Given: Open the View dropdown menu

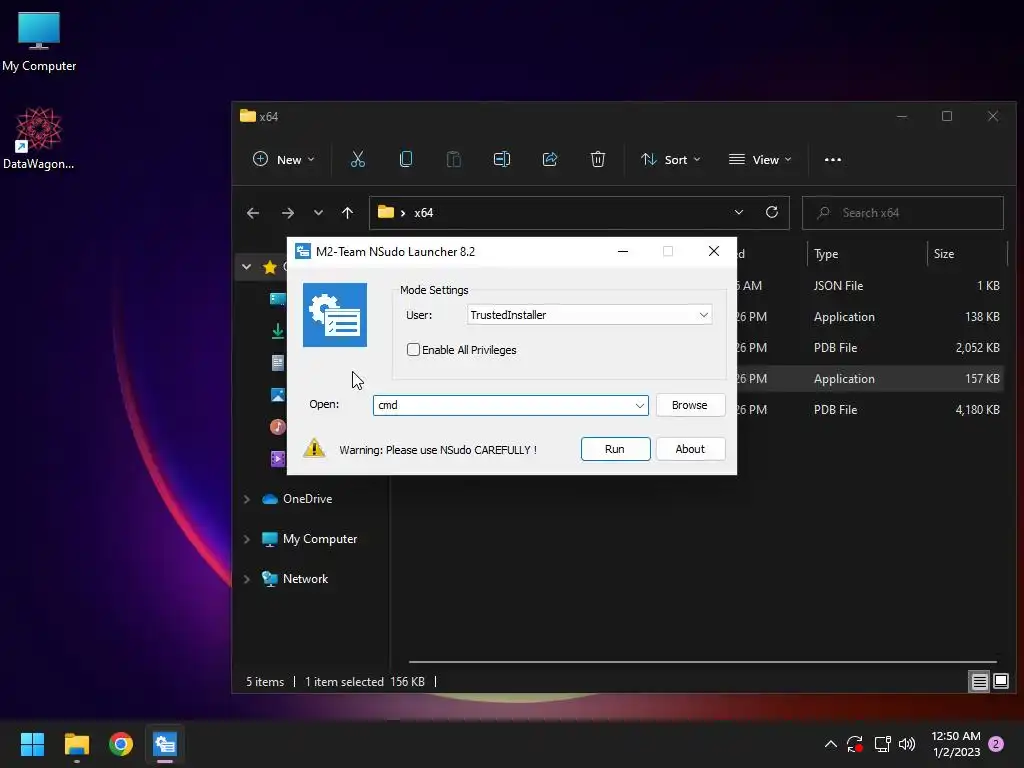Looking at the screenshot, I should [x=760, y=159].
